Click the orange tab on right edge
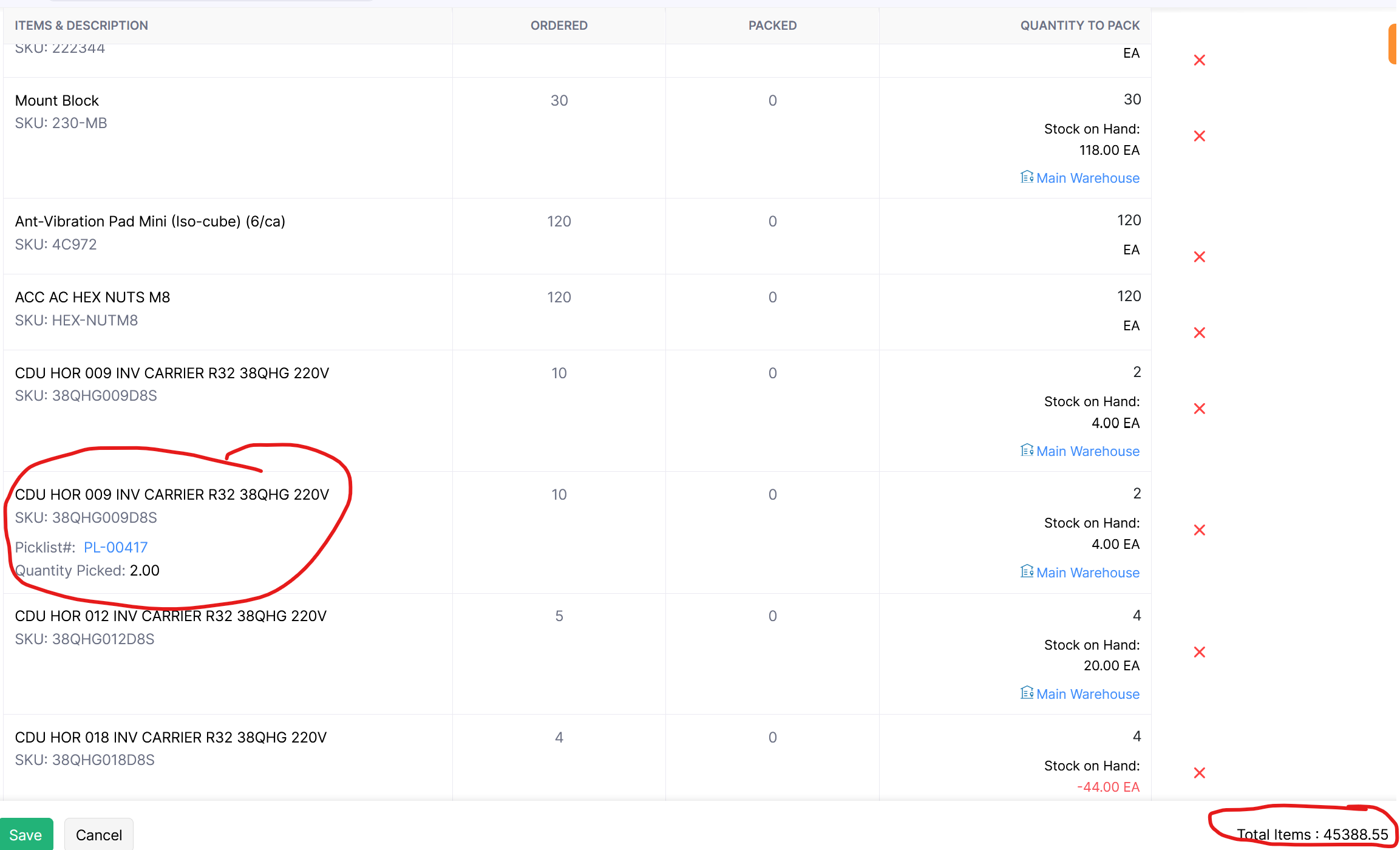The width and height of the screenshot is (1400, 850). [x=1393, y=44]
